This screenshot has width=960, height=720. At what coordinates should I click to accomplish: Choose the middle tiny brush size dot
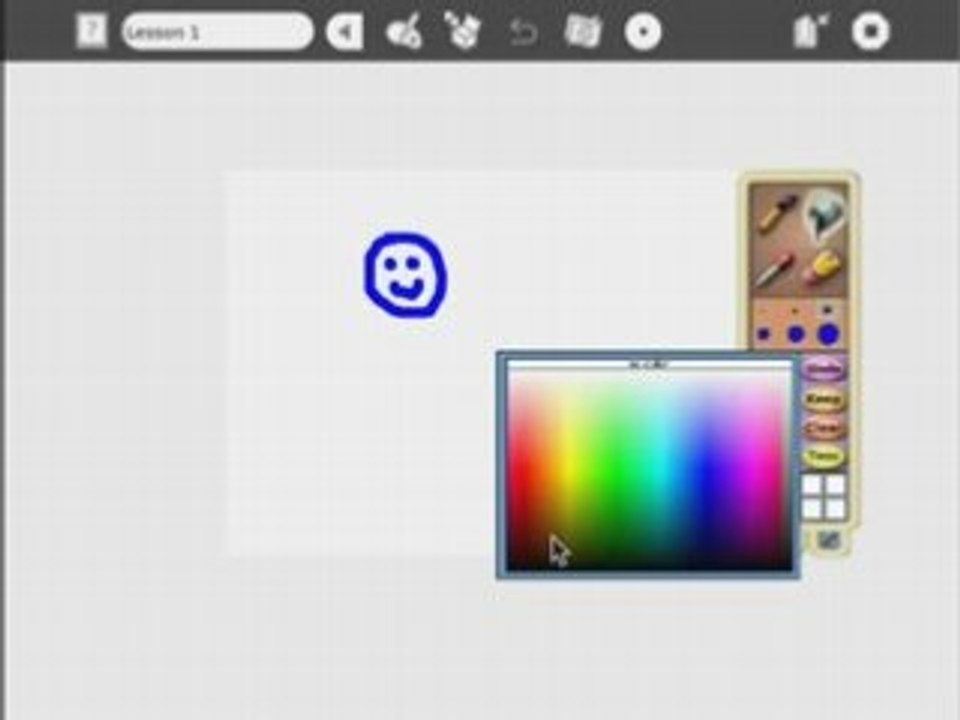[795, 311]
